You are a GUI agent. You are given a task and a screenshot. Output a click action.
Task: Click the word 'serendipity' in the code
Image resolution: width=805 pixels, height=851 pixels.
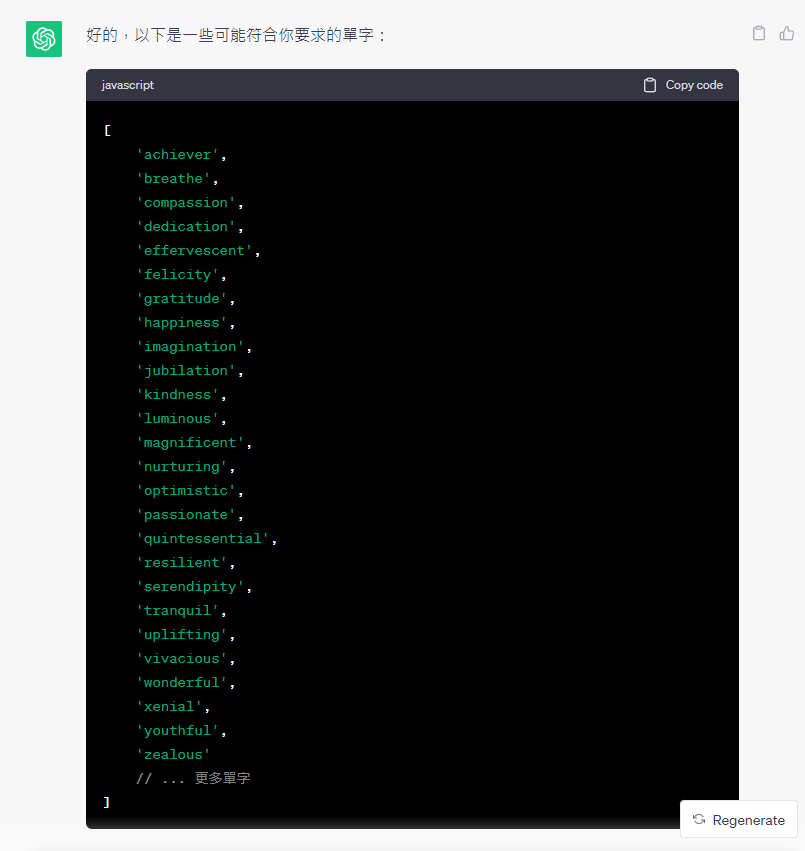[x=190, y=587]
